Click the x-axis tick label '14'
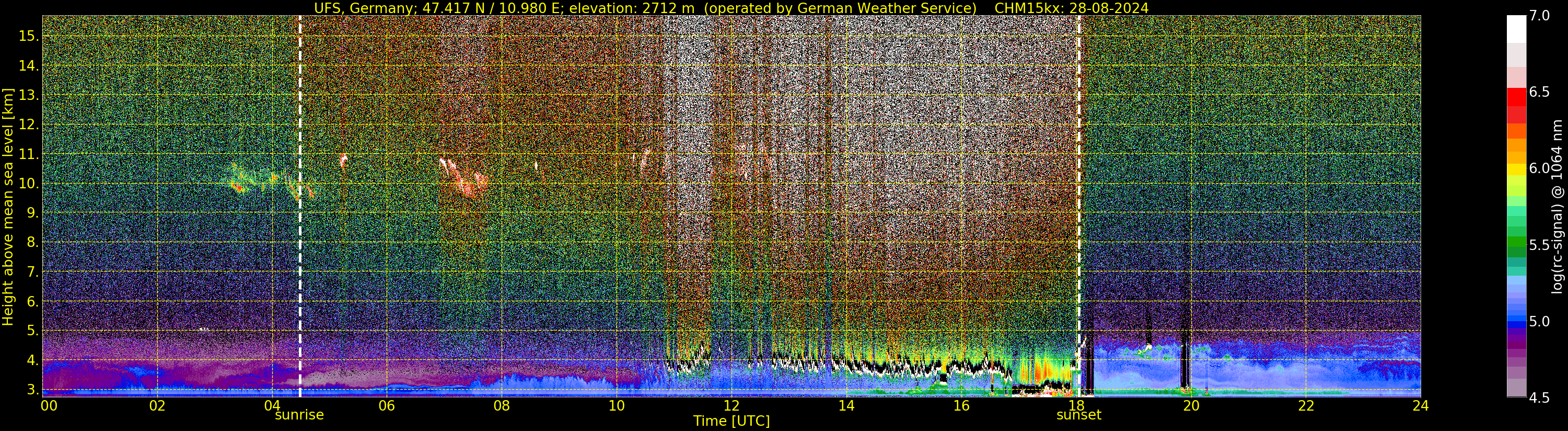Image resolution: width=1568 pixels, height=431 pixels. pyautogui.click(x=846, y=405)
